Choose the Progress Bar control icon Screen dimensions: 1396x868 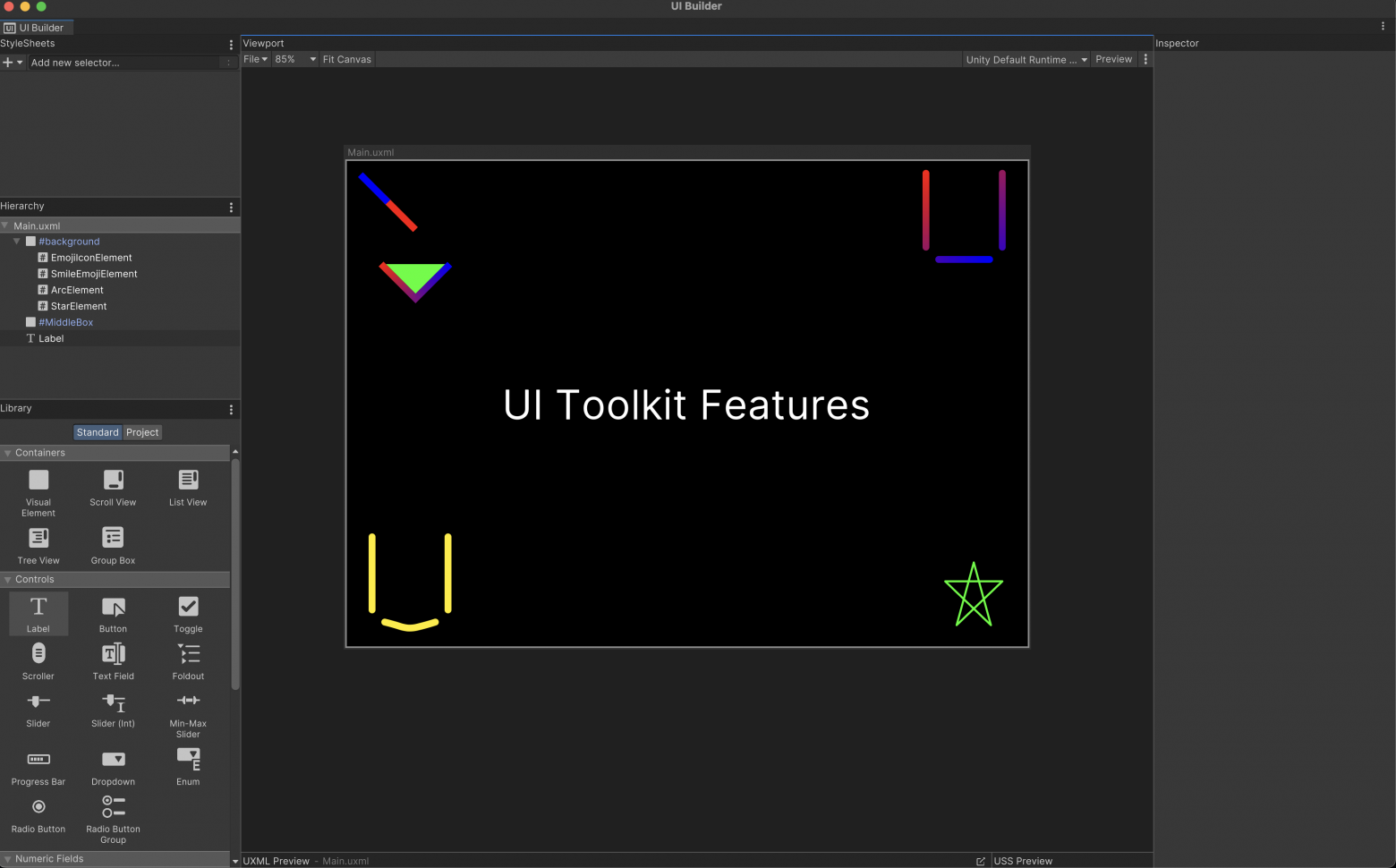pos(38,760)
